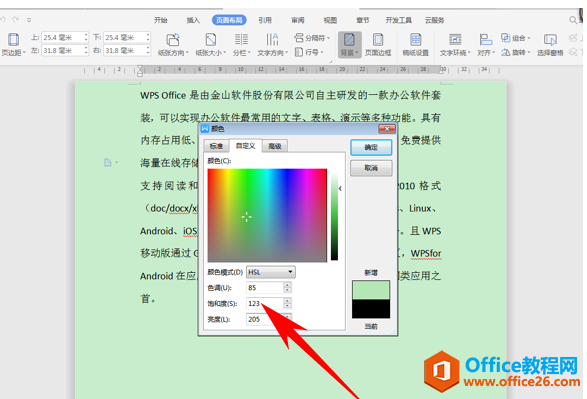
Task: Open the 分隔符 breaks menu
Action: pos(312,38)
